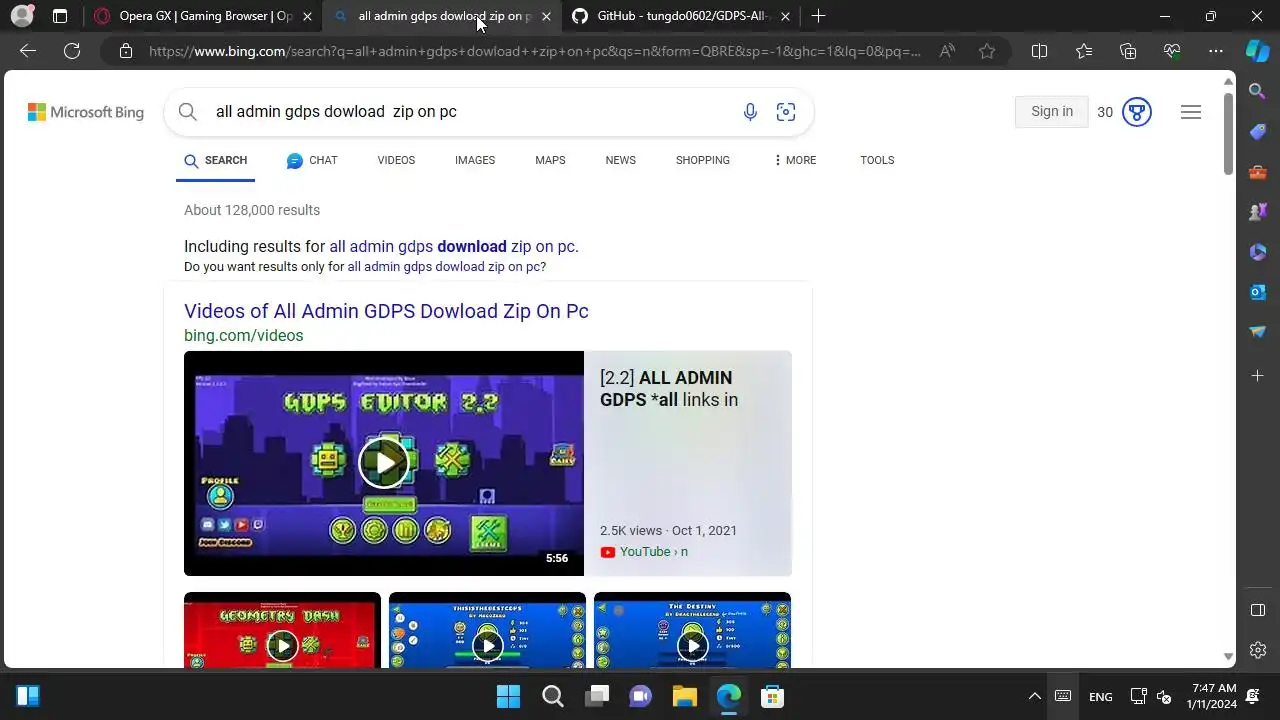Add a sidebar app with plus icon
1280x720 pixels.
pyautogui.click(x=1258, y=376)
